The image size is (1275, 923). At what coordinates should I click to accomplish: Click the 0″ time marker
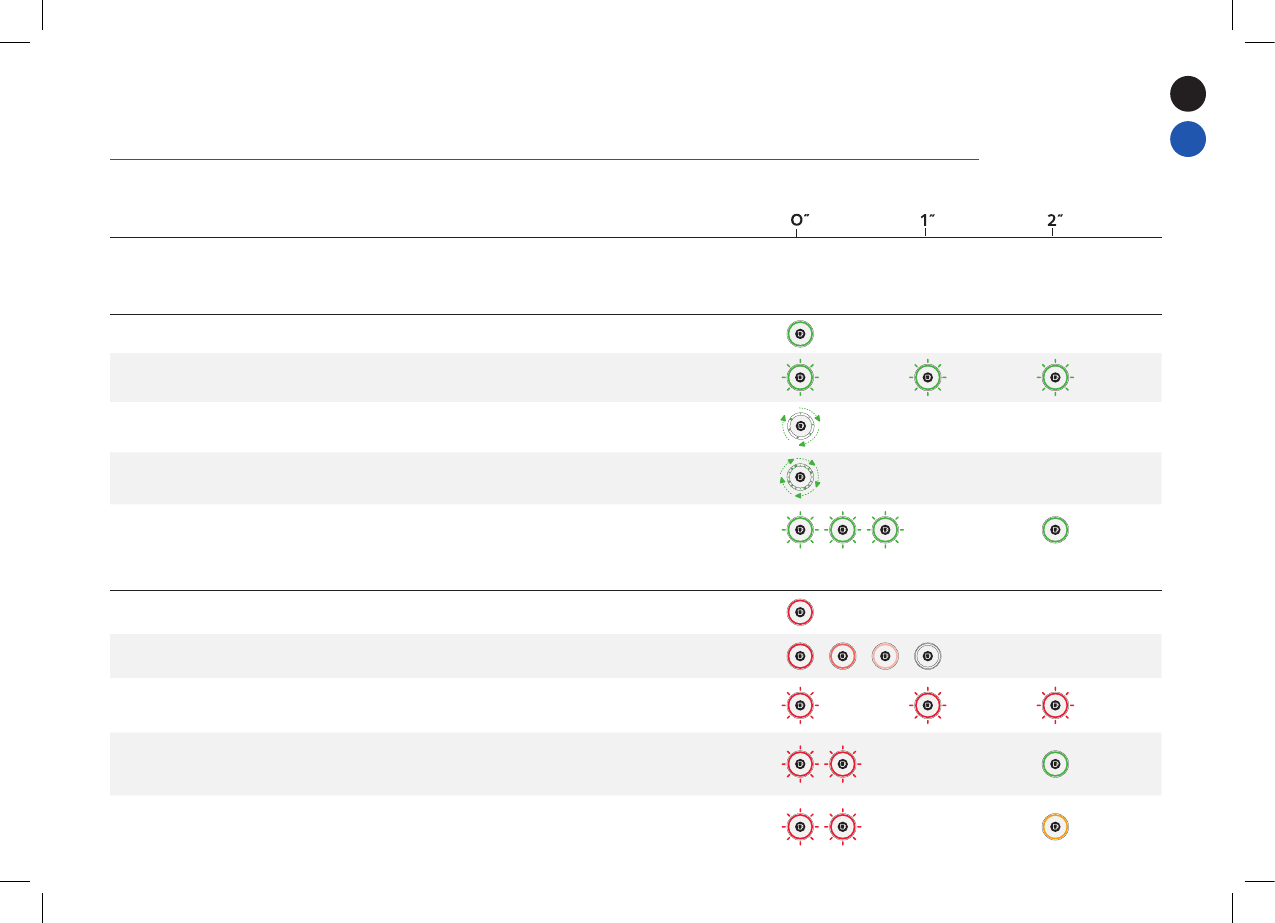pos(795,221)
